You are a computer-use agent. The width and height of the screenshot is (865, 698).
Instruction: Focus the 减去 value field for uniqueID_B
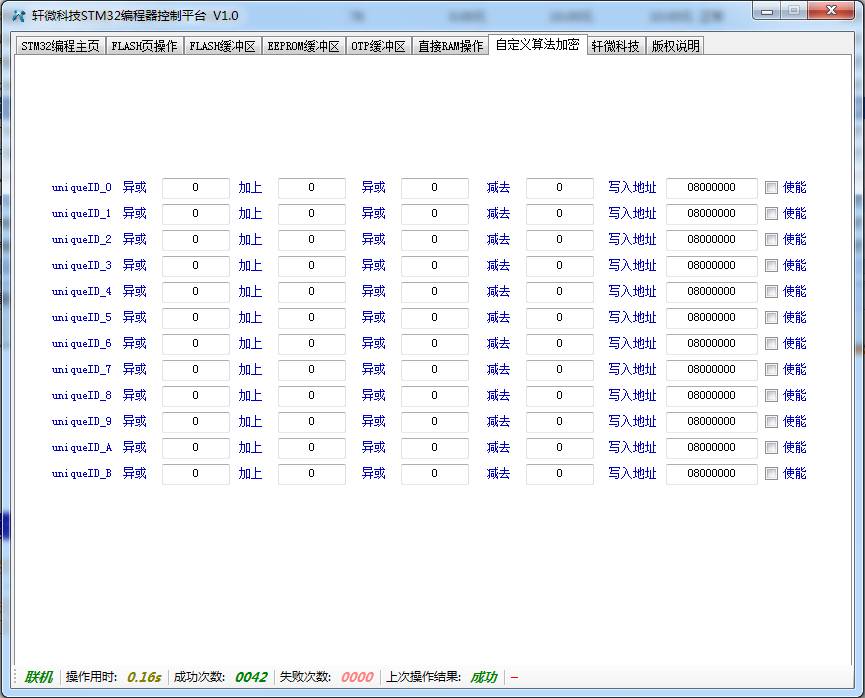click(x=559, y=473)
